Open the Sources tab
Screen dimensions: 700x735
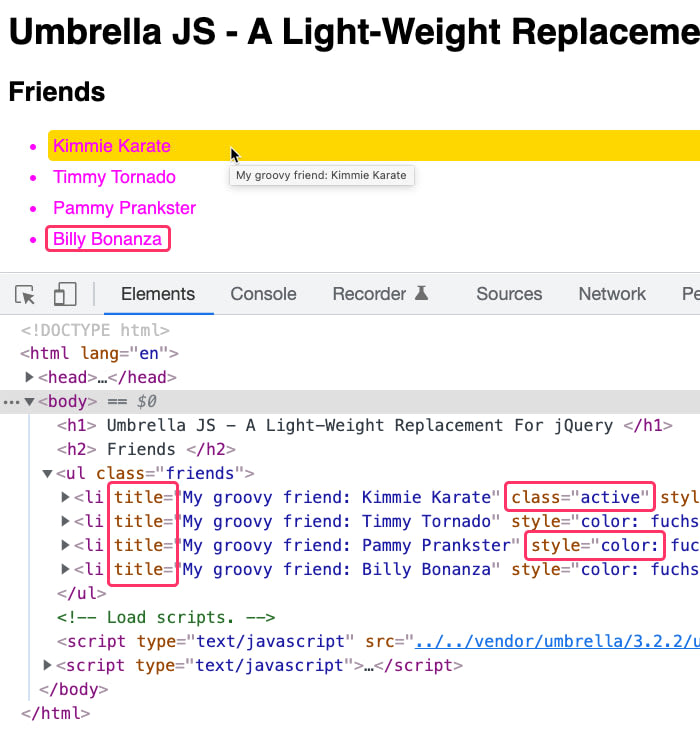(x=509, y=294)
